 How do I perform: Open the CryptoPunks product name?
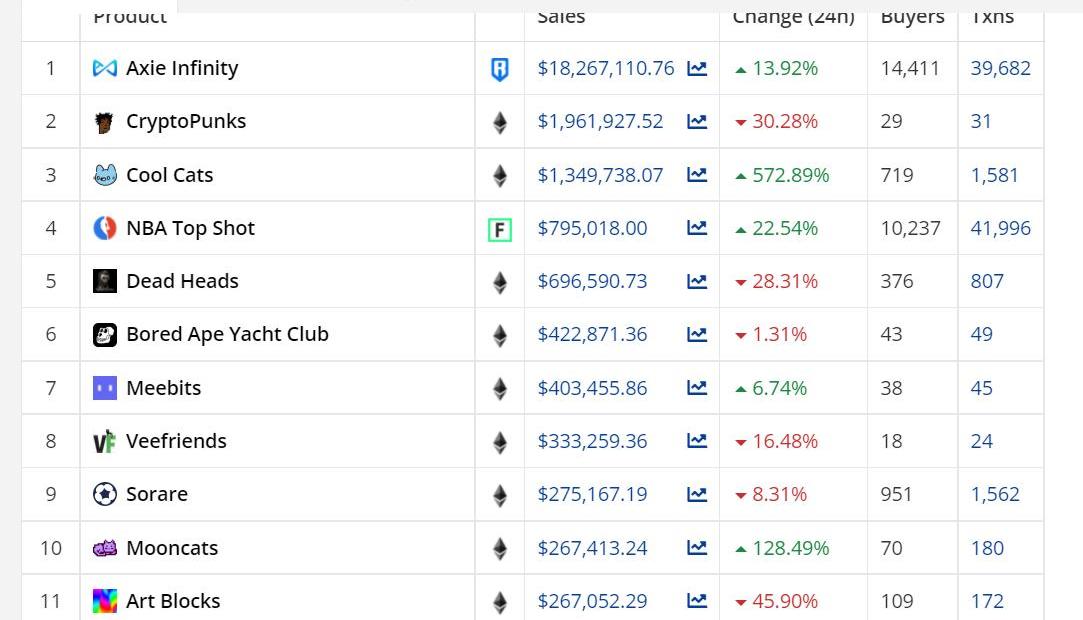coord(186,122)
